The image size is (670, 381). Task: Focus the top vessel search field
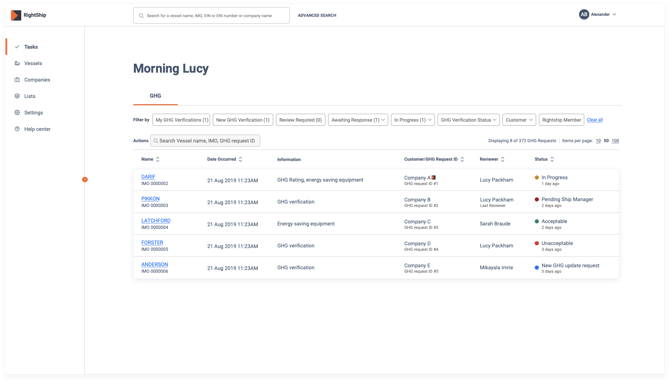tap(212, 16)
